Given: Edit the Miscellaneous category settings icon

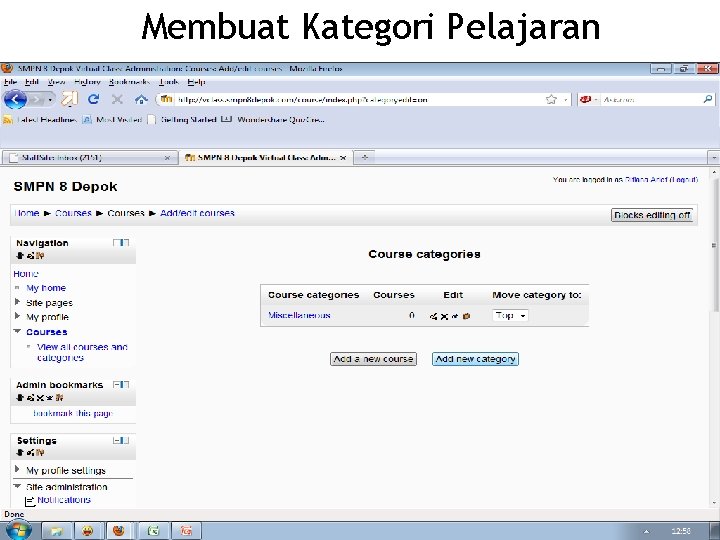Looking at the screenshot, I should (433, 316).
